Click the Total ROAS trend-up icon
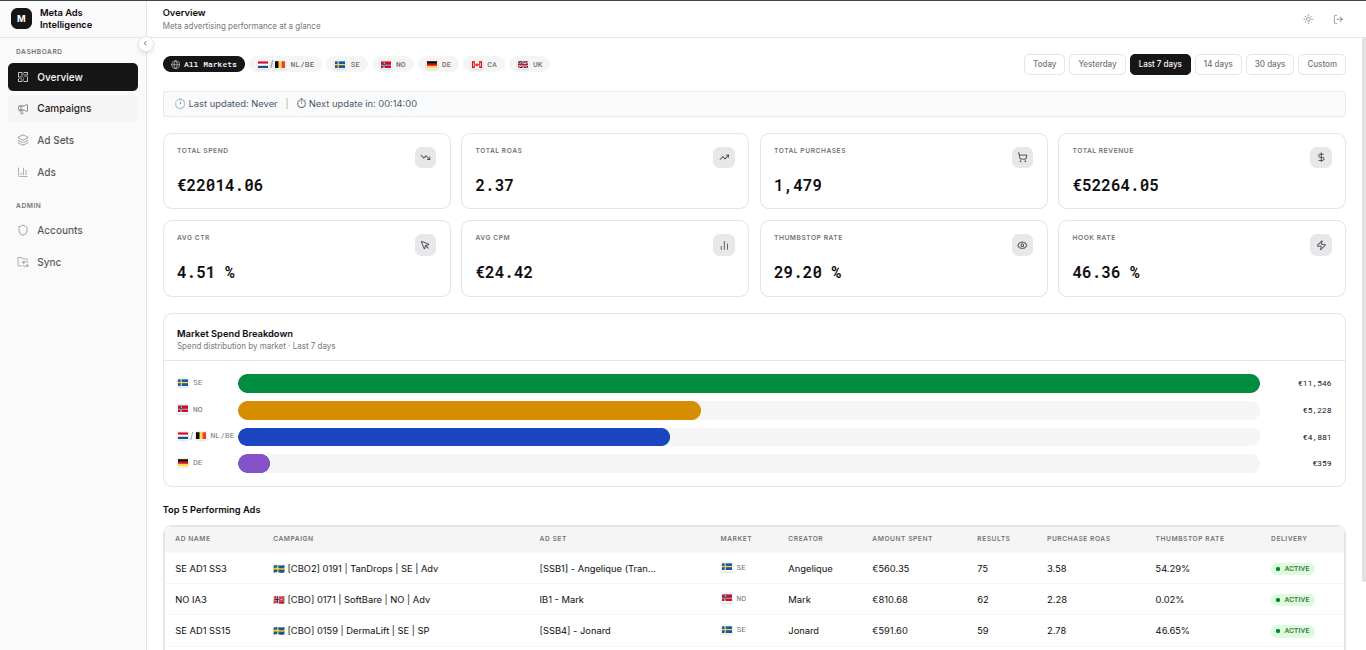Image resolution: width=1366 pixels, height=650 pixels. 724,157
